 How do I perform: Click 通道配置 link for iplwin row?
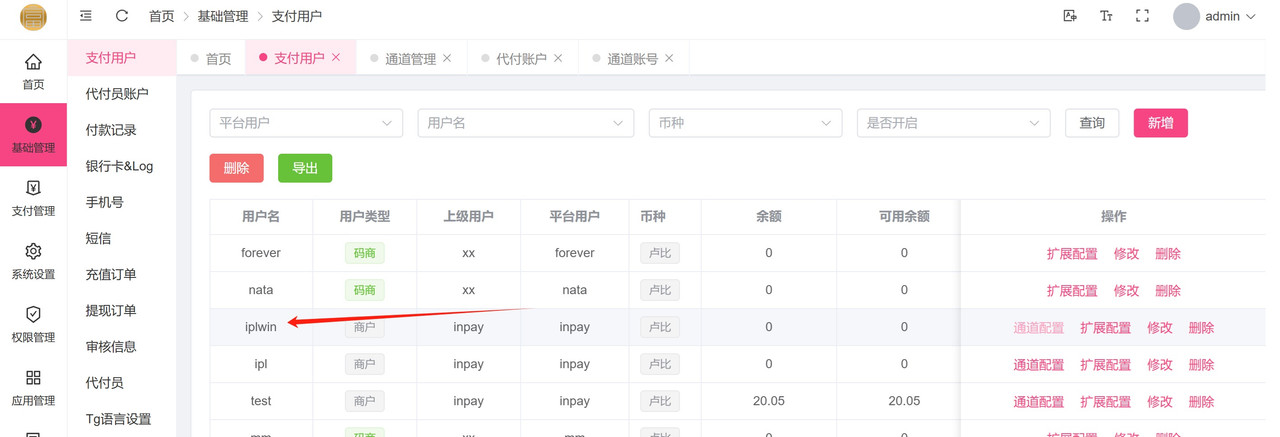tap(1038, 328)
